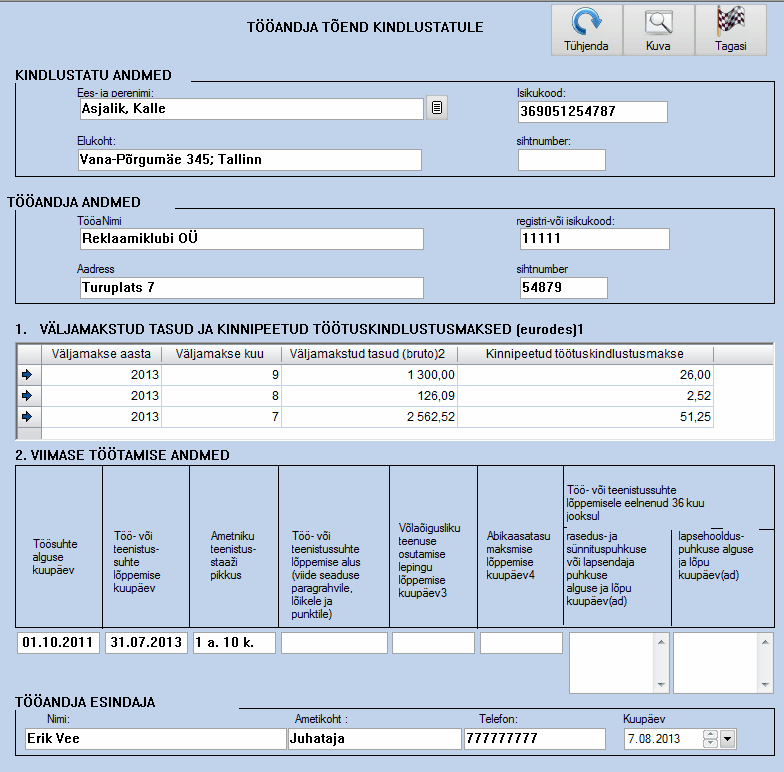The height and width of the screenshot is (772, 784).
Task: Click the rasedus- ja sünnituspuhkuse text area
Action: 612,663
